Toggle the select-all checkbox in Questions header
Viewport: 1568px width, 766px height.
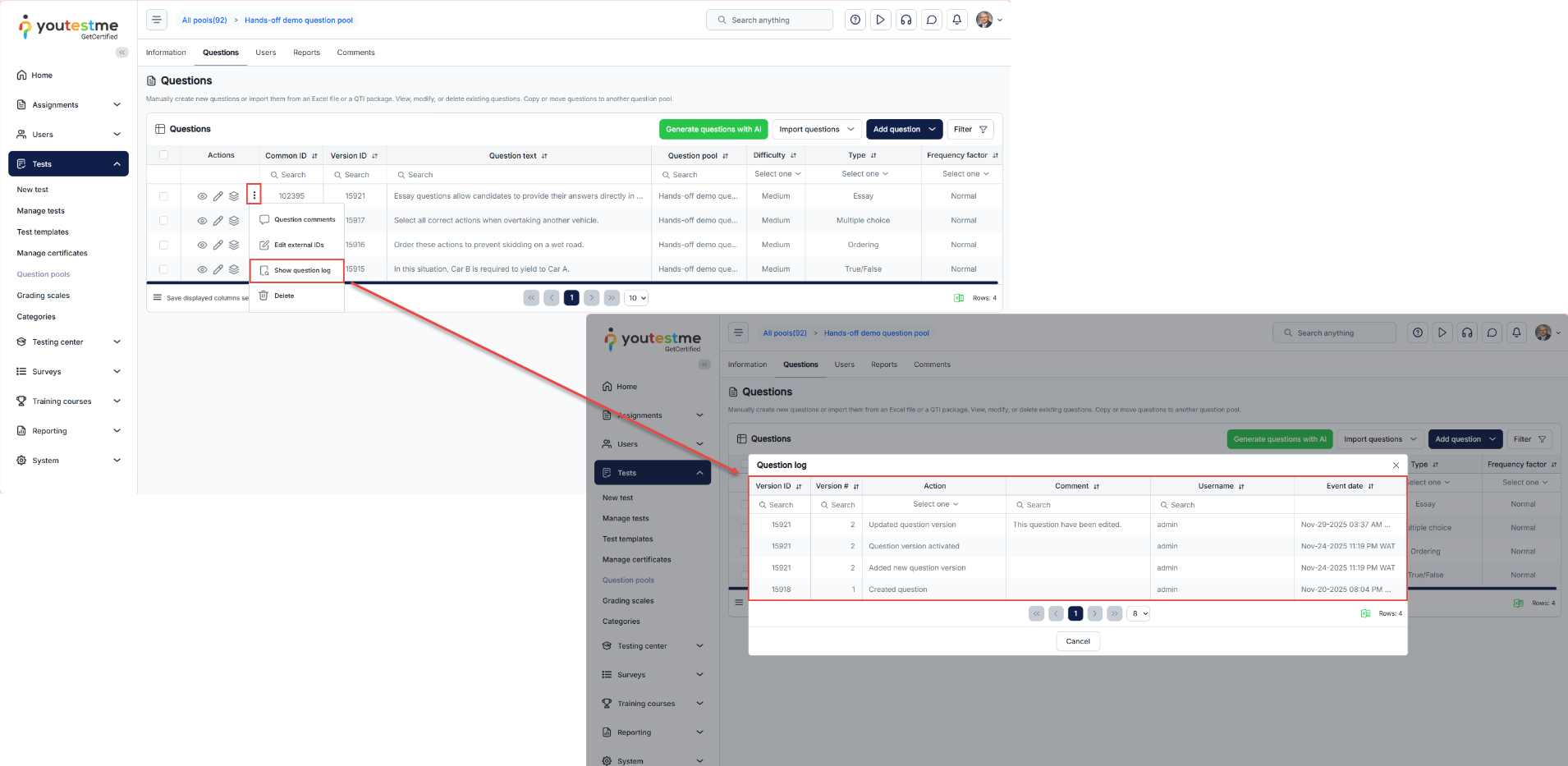[x=163, y=155]
